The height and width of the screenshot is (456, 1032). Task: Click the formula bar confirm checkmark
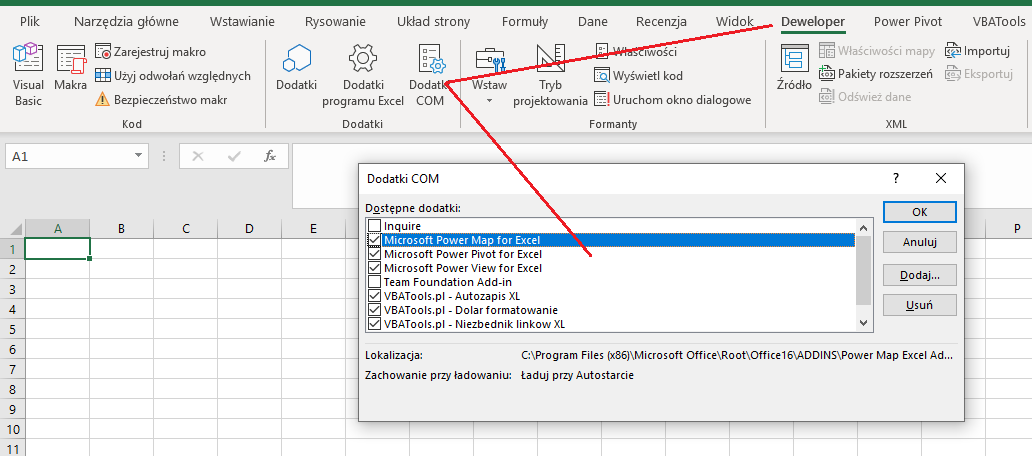(x=233, y=157)
